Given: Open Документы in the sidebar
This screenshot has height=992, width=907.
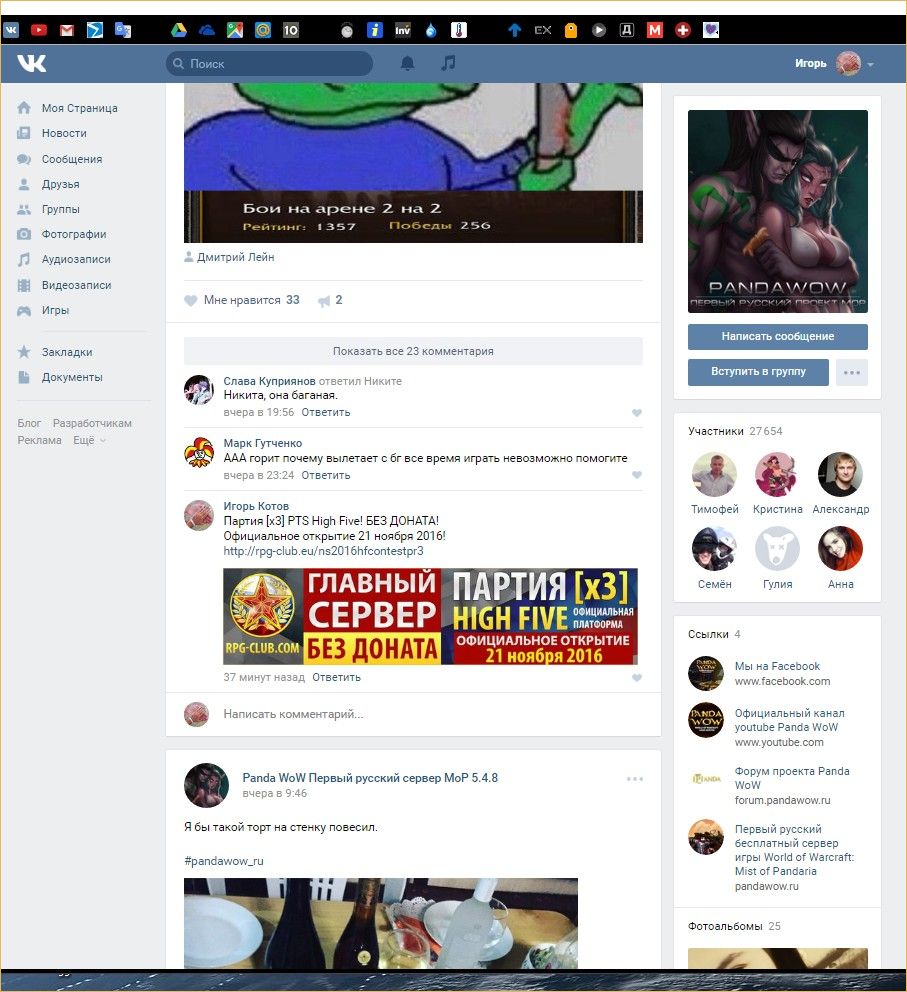Looking at the screenshot, I should pos(72,377).
